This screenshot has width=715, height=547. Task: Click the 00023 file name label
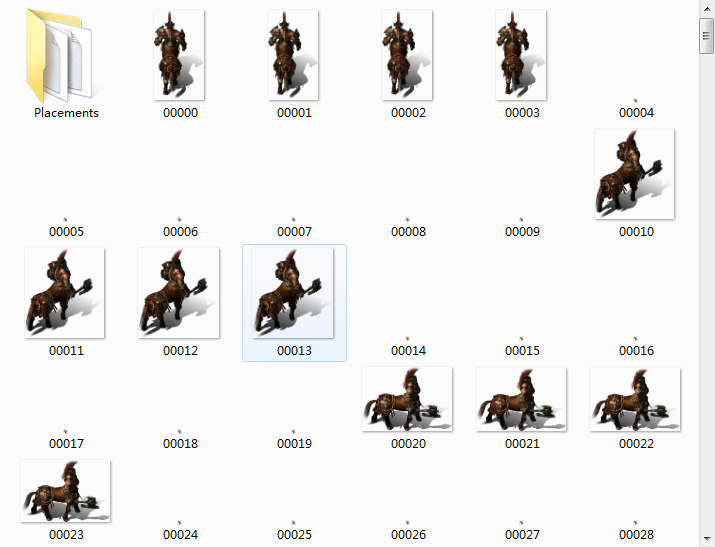click(67, 534)
